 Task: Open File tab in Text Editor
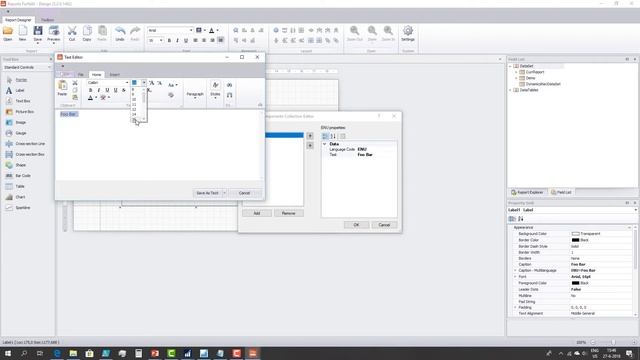coord(81,75)
